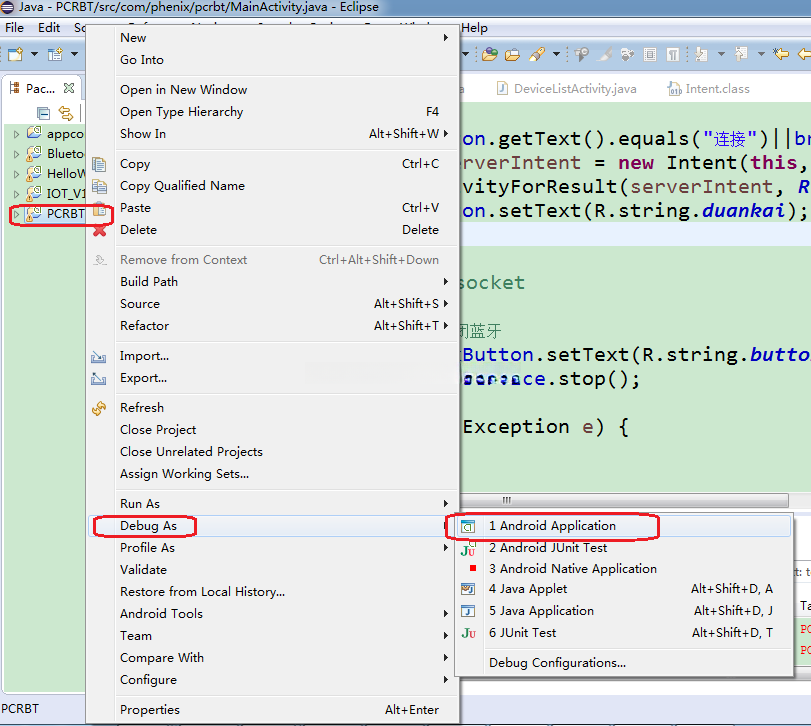Expand the appco project tree arrow

(16, 134)
